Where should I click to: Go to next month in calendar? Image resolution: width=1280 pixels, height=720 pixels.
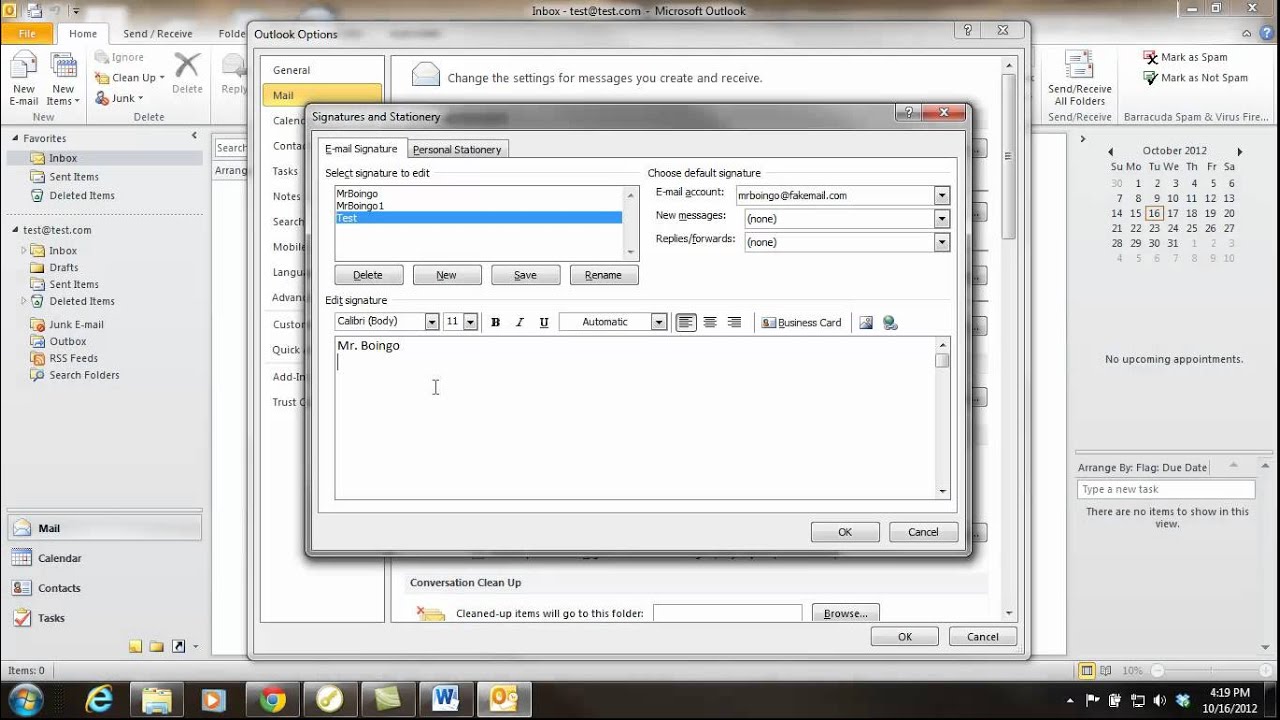[x=1241, y=151]
